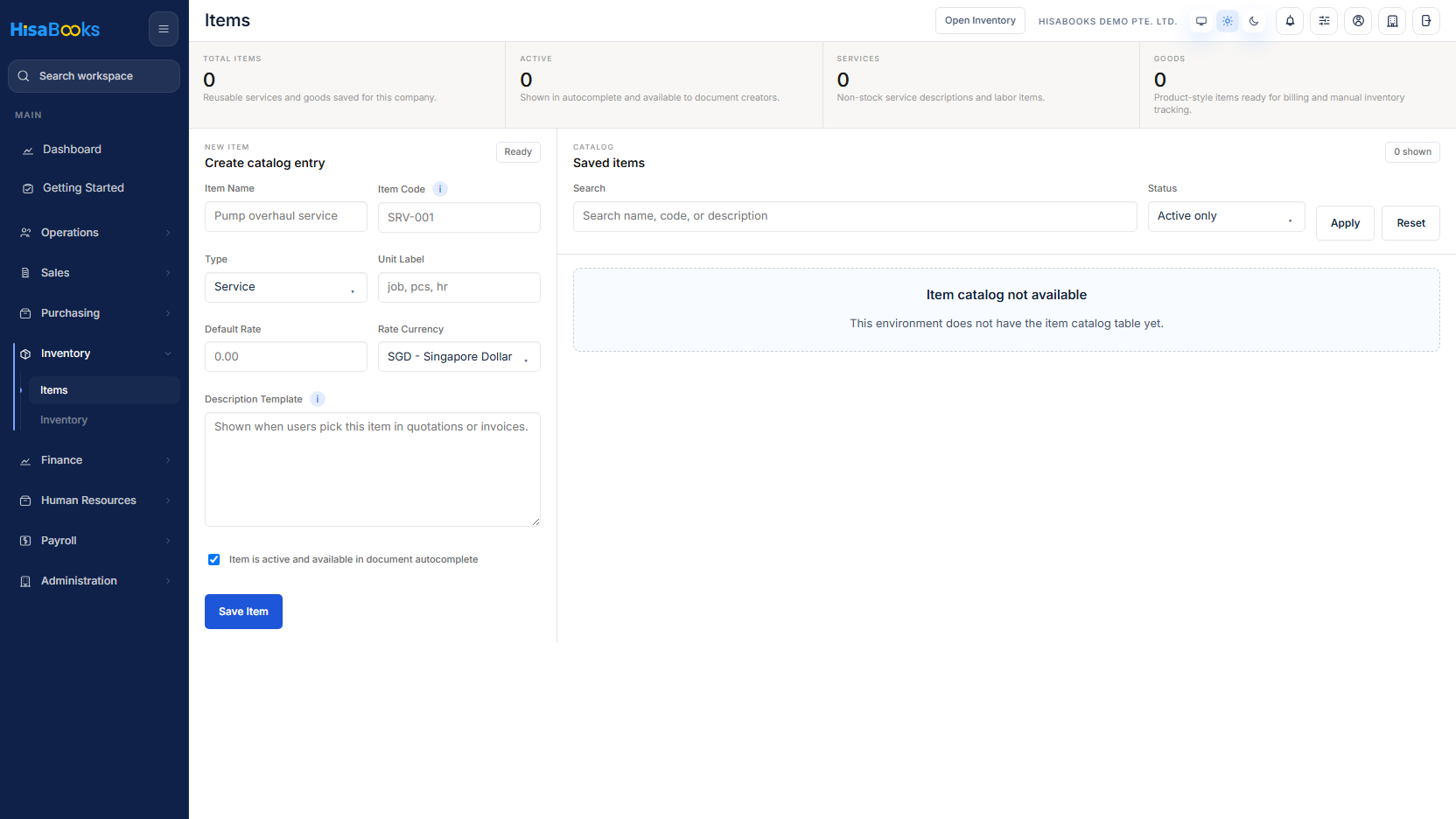Expand Human Resources menu
The width and height of the screenshot is (1456, 819).
click(94, 500)
